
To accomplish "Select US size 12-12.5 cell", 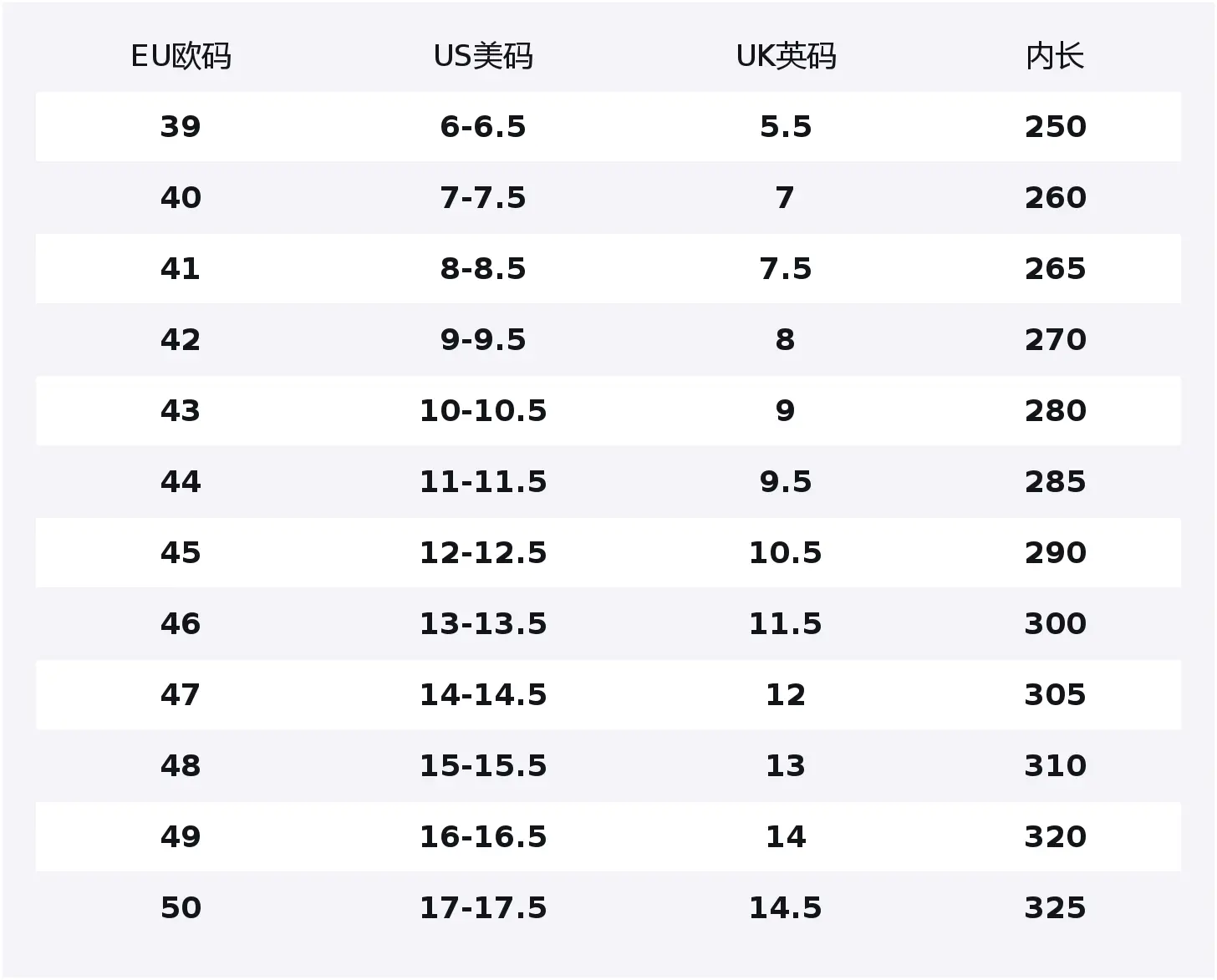I will click(483, 553).
